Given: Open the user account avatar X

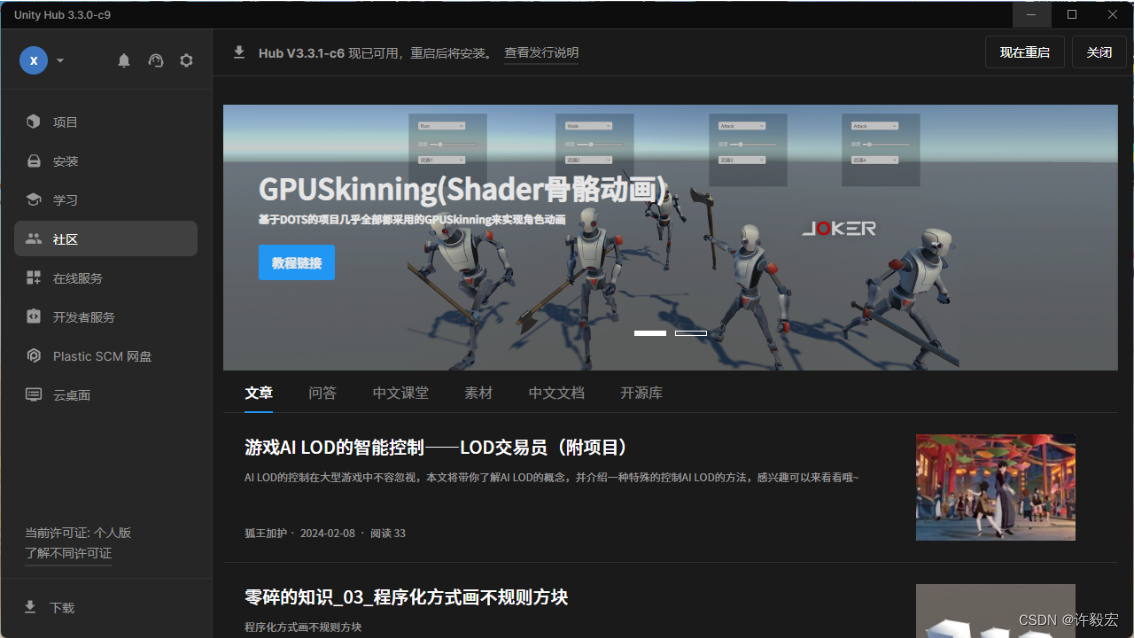Looking at the screenshot, I should pos(33,61).
